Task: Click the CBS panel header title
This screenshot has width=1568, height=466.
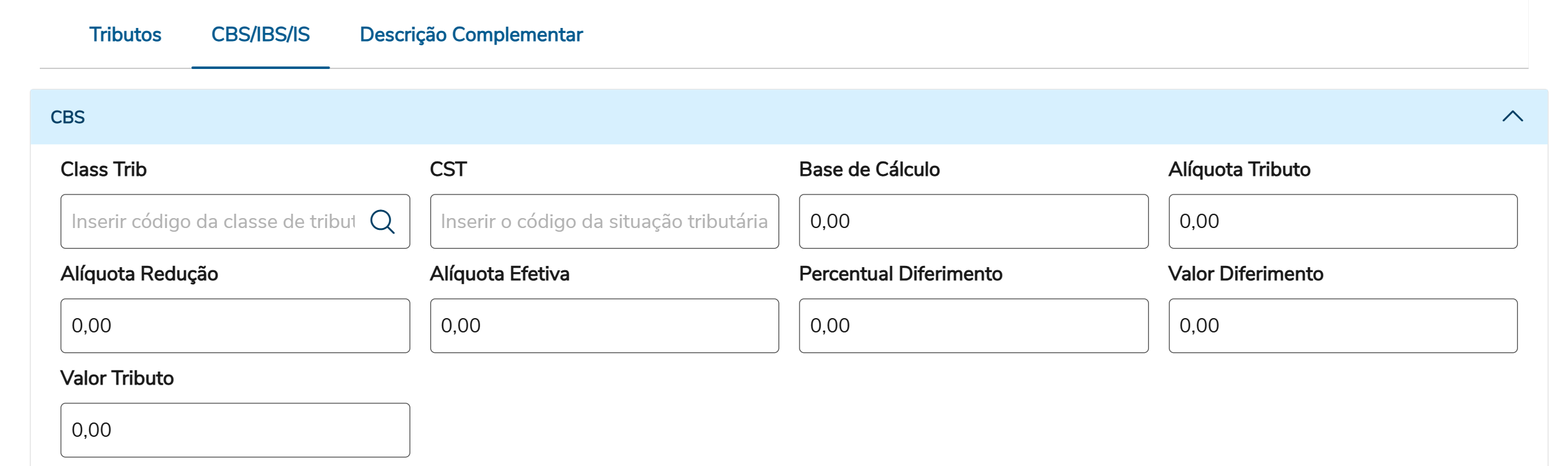Action: click(68, 117)
